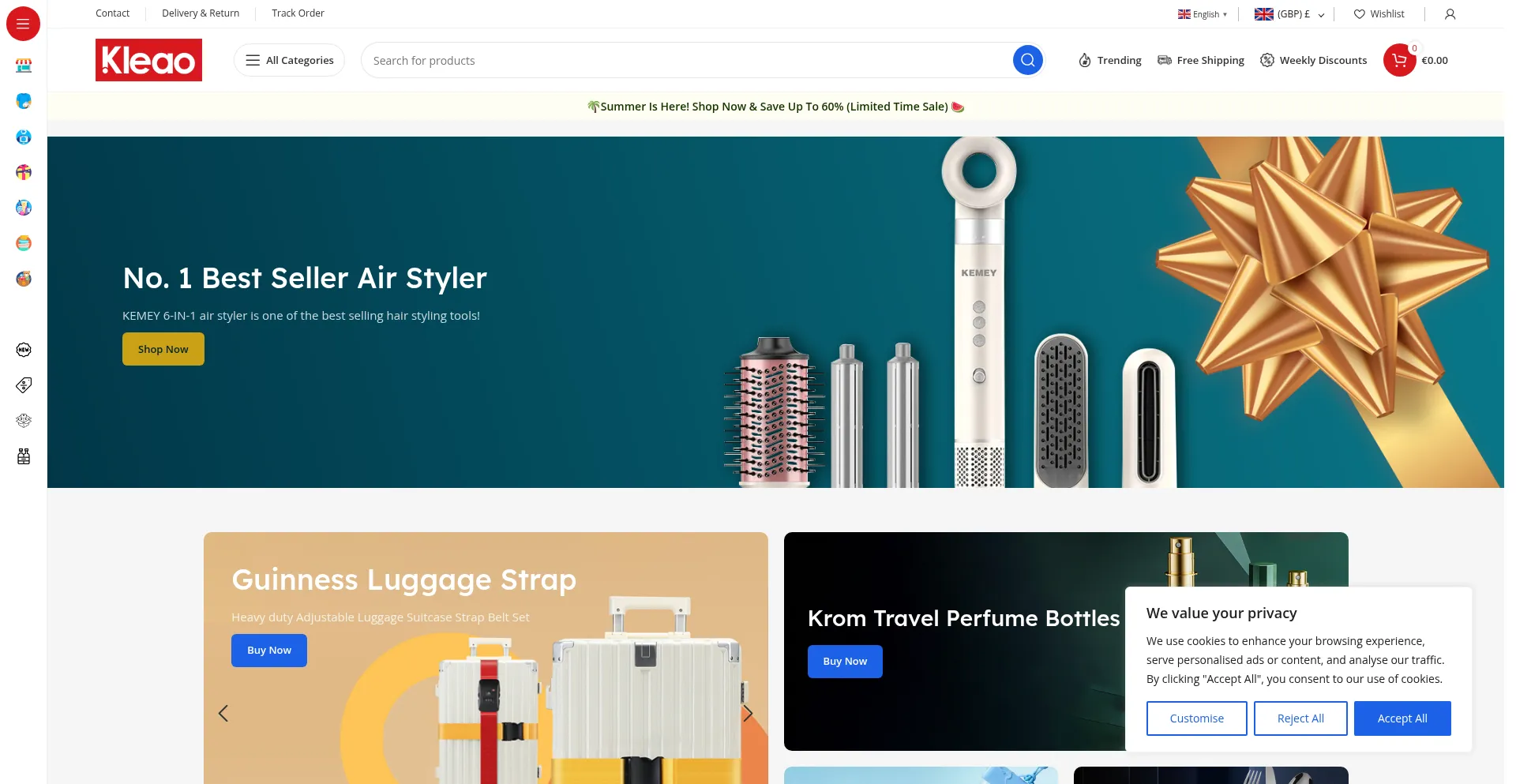
Task: Open the t-shirt clothing category icon
Action: [x=24, y=101]
